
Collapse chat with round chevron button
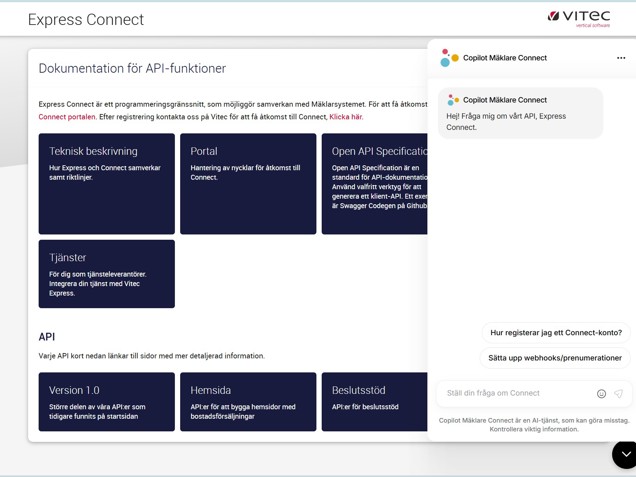click(624, 454)
